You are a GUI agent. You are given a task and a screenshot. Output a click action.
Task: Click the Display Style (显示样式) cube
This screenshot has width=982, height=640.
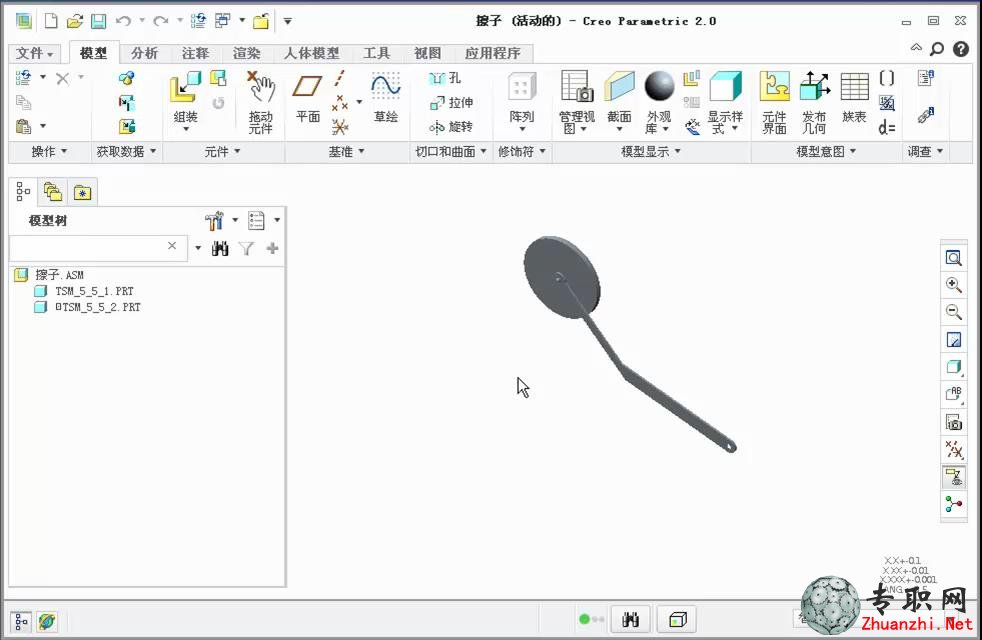coord(725,86)
